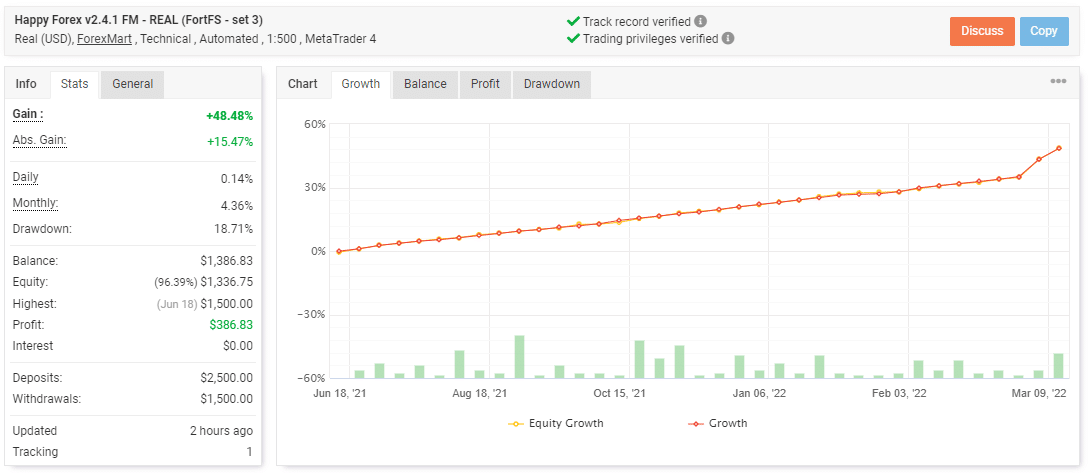Image resolution: width=1089 pixels, height=473 pixels.
Task: Click the $2,500.00 deposits value
Action: 226,378
